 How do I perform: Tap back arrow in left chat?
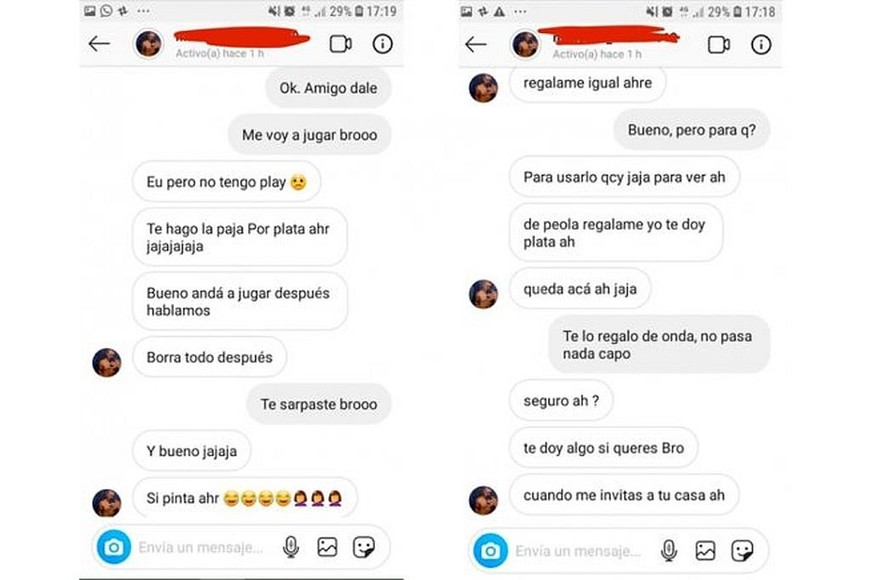pos(99,43)
